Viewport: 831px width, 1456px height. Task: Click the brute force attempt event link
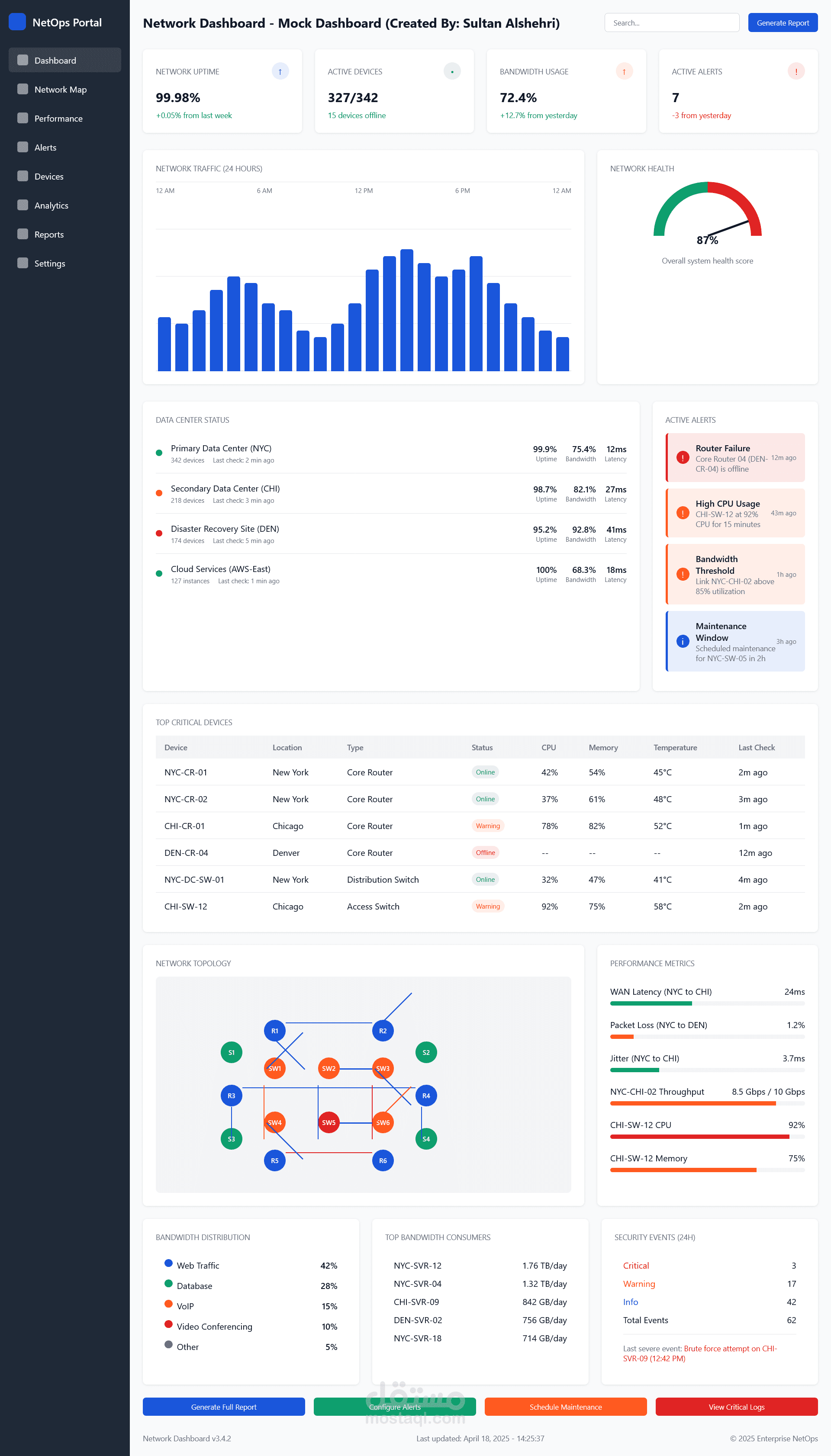click(x=700, y=1353)
